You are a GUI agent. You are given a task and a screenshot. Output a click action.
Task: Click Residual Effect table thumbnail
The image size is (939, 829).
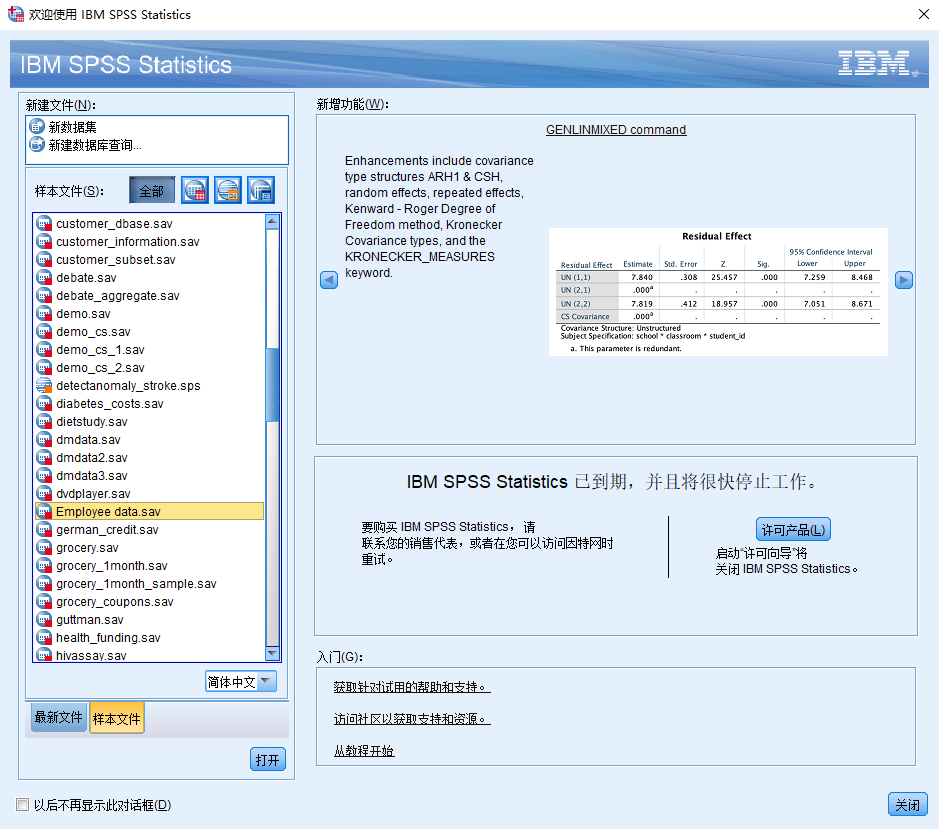click(x=717, y=292)
